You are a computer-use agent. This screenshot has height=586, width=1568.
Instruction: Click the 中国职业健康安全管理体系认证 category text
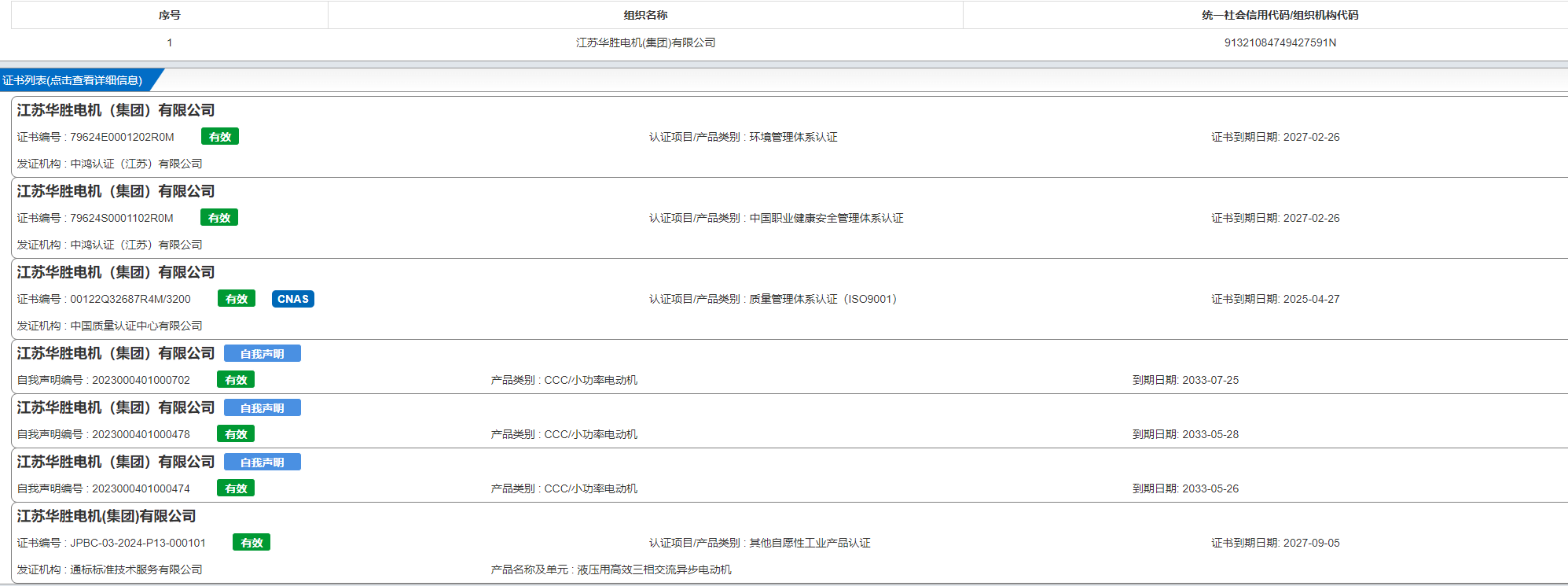pos(826,218)
